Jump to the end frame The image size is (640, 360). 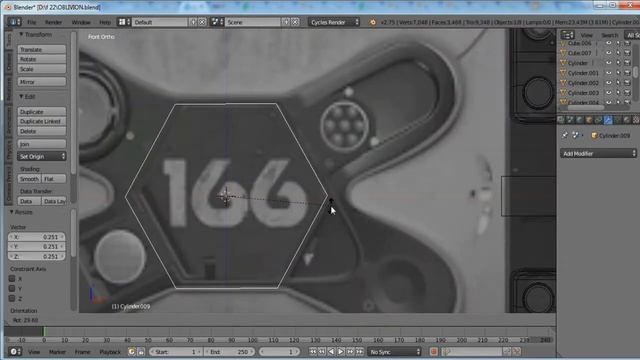[x=360, y=351]
